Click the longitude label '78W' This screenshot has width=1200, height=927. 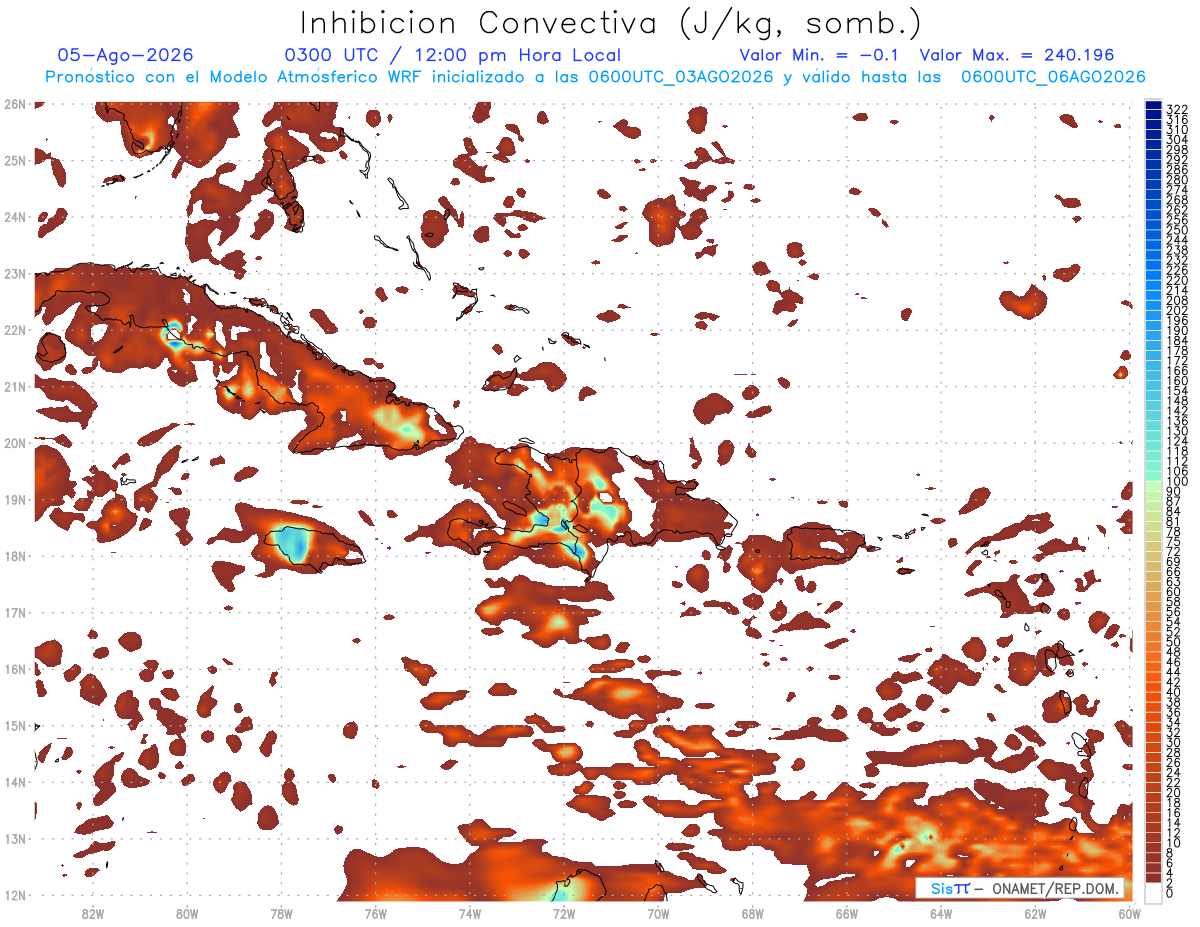tap(281, 913)
